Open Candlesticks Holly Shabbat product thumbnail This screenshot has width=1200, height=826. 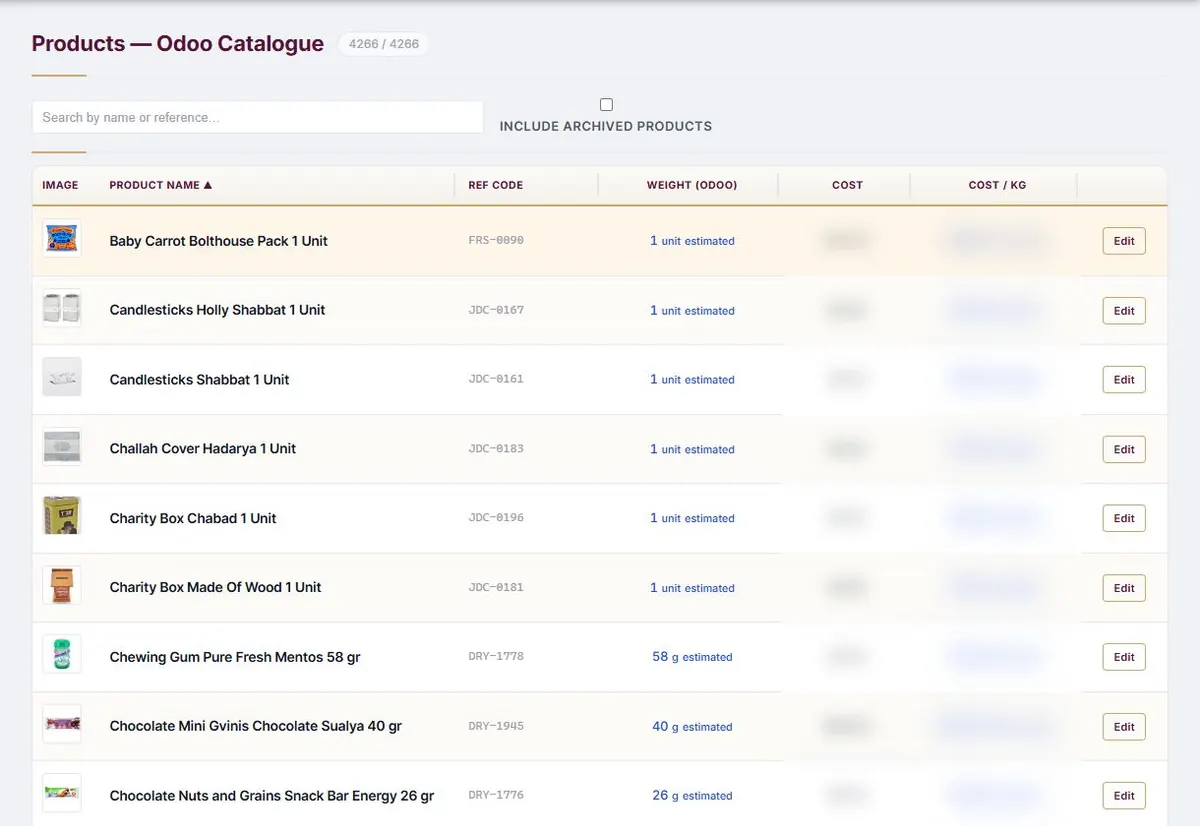(62, 310)
